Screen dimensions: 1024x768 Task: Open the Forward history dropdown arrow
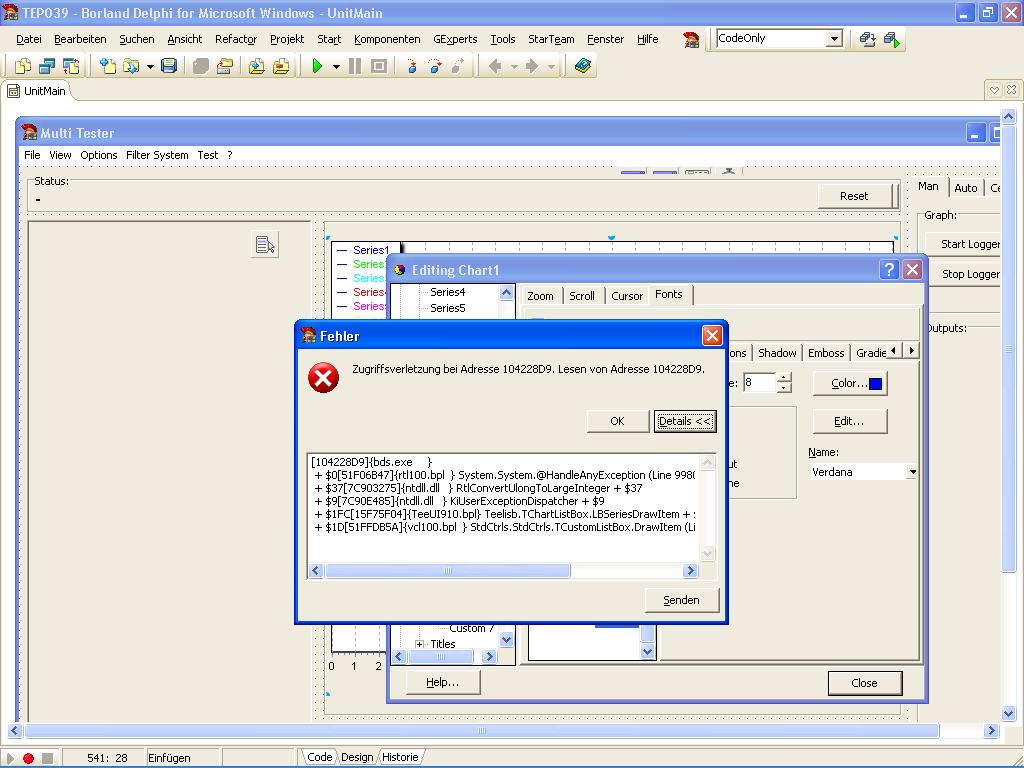(x=551, y=66)
